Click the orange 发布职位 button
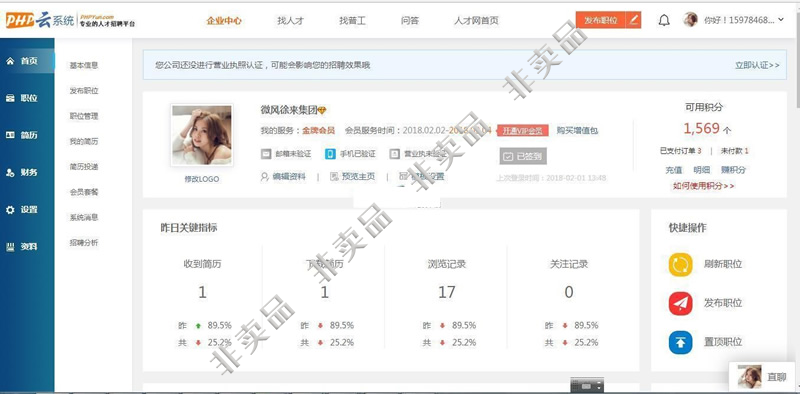800x394 pixels. pos(601,20)
